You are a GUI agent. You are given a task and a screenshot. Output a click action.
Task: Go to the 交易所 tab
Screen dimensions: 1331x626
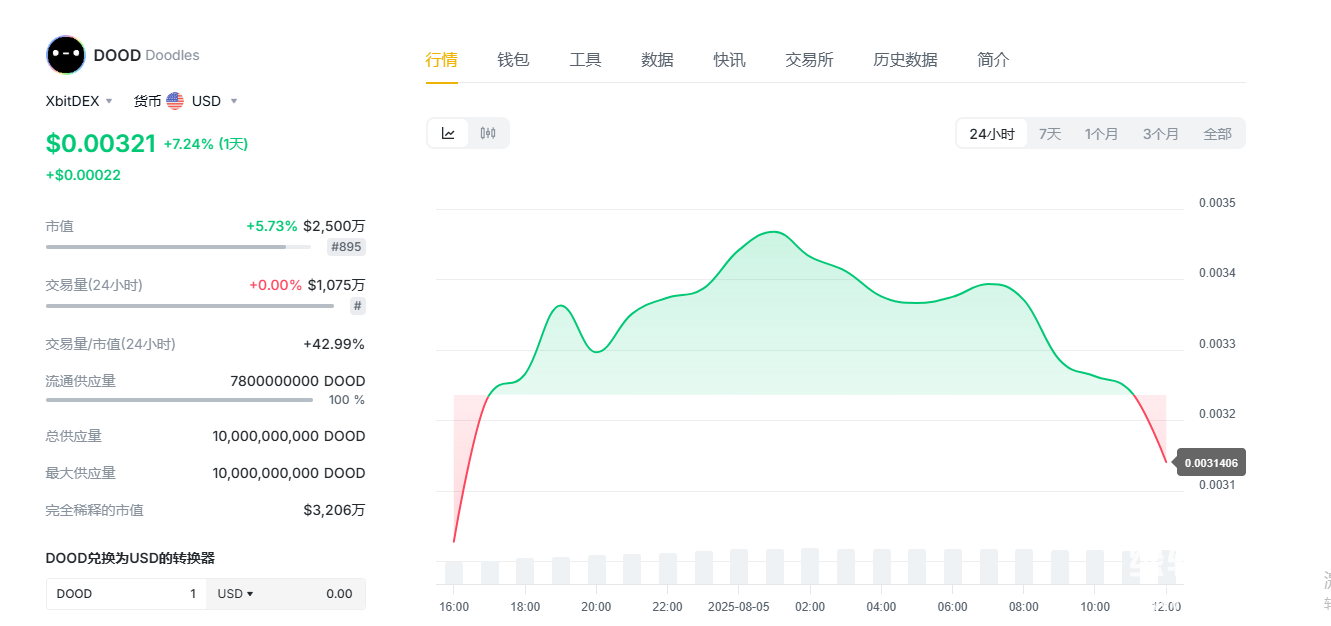809,60
